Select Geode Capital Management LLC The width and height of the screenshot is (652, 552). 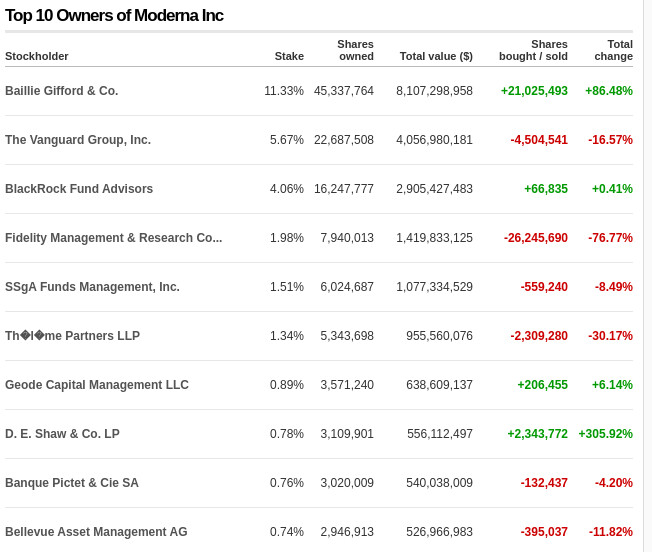coord(97,385)
